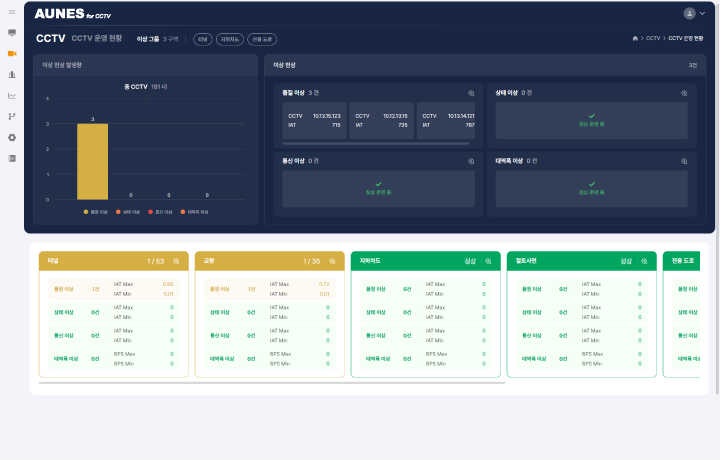The height and width of the screenshot is (460, 720).
Task: Go to the home icon in breadcrumb
Action: click(635, 39)
